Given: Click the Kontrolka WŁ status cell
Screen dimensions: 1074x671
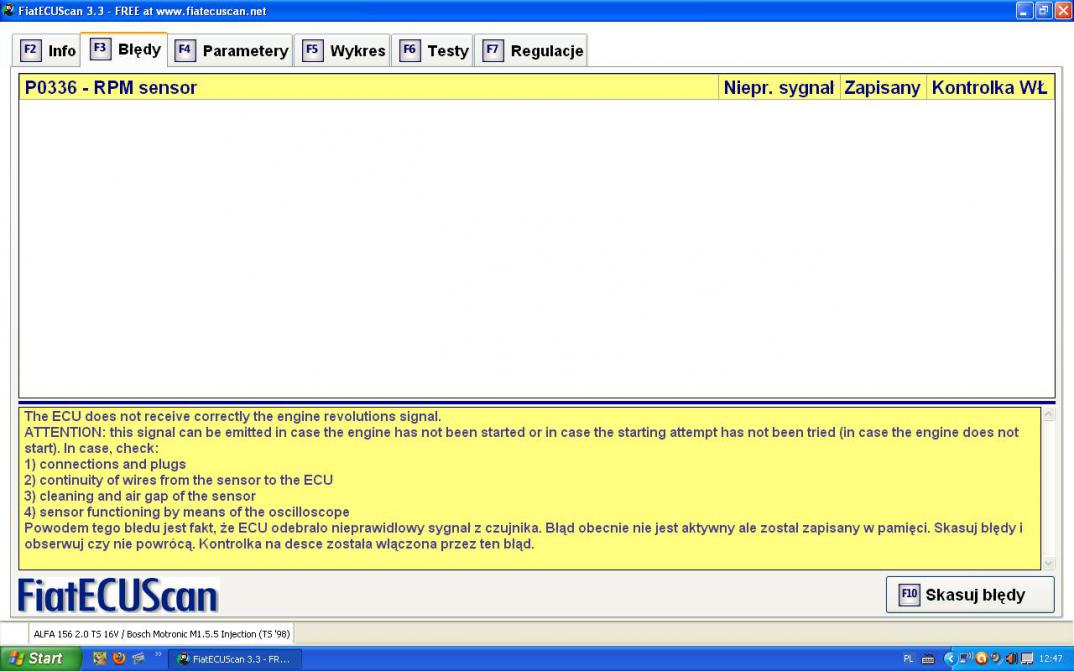Looking at the screenshot, I should point(990,88).
